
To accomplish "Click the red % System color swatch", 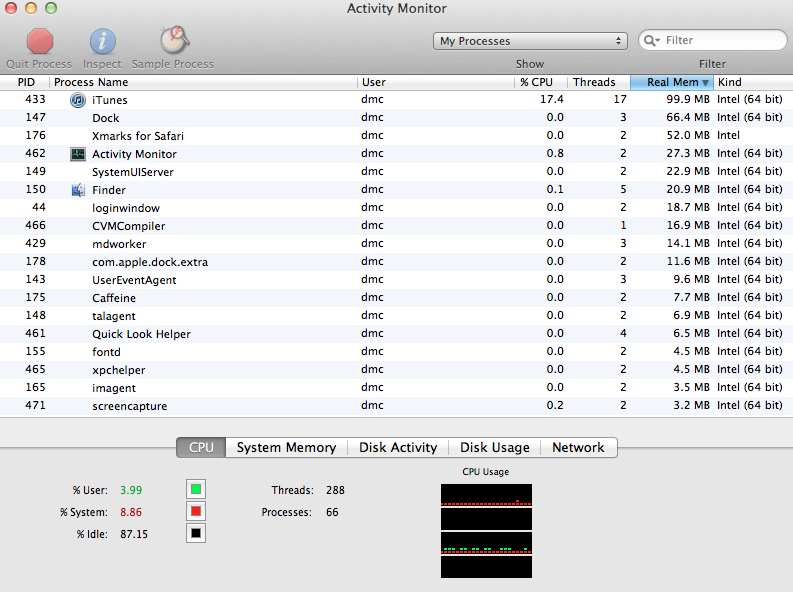I will [x=196, y=512].
